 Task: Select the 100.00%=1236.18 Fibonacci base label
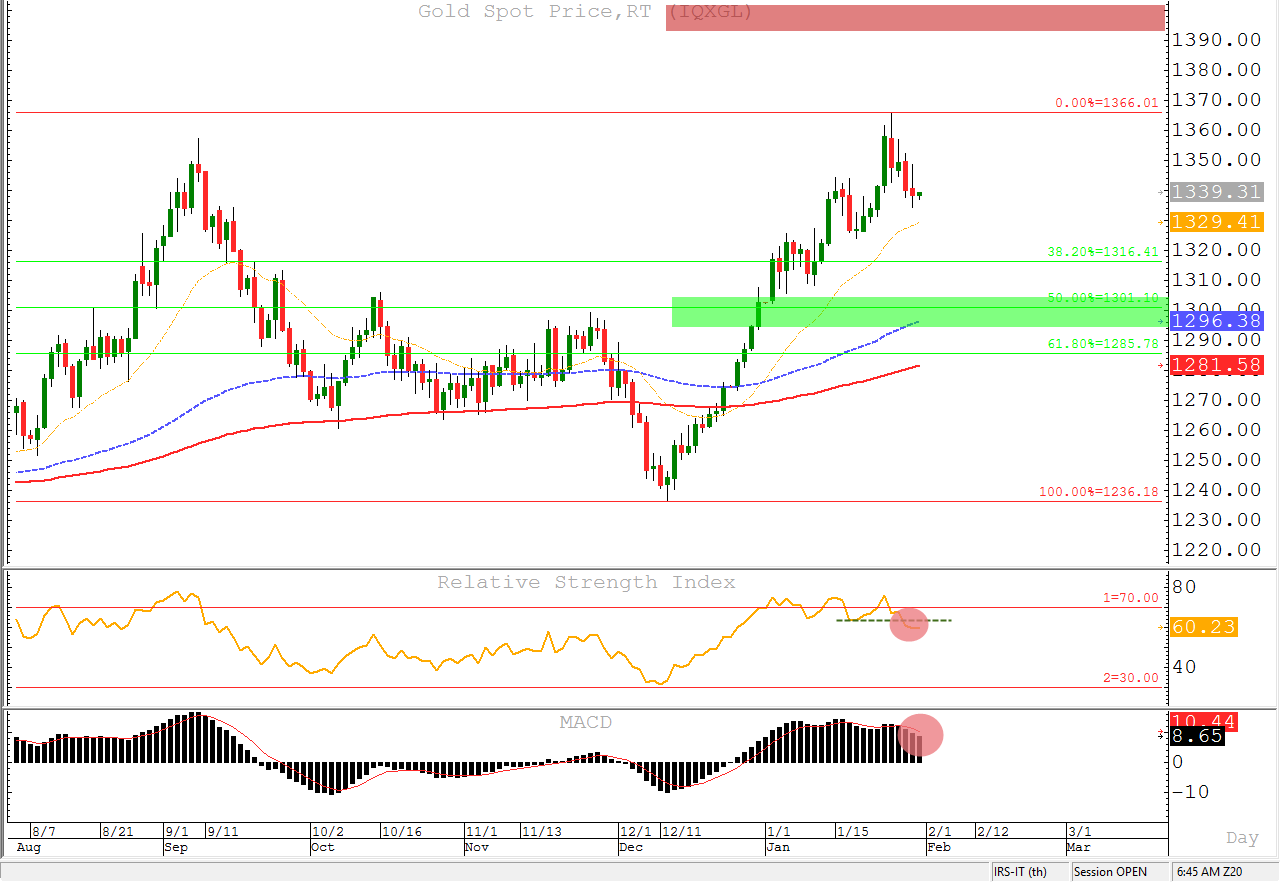coord(1098,492)
